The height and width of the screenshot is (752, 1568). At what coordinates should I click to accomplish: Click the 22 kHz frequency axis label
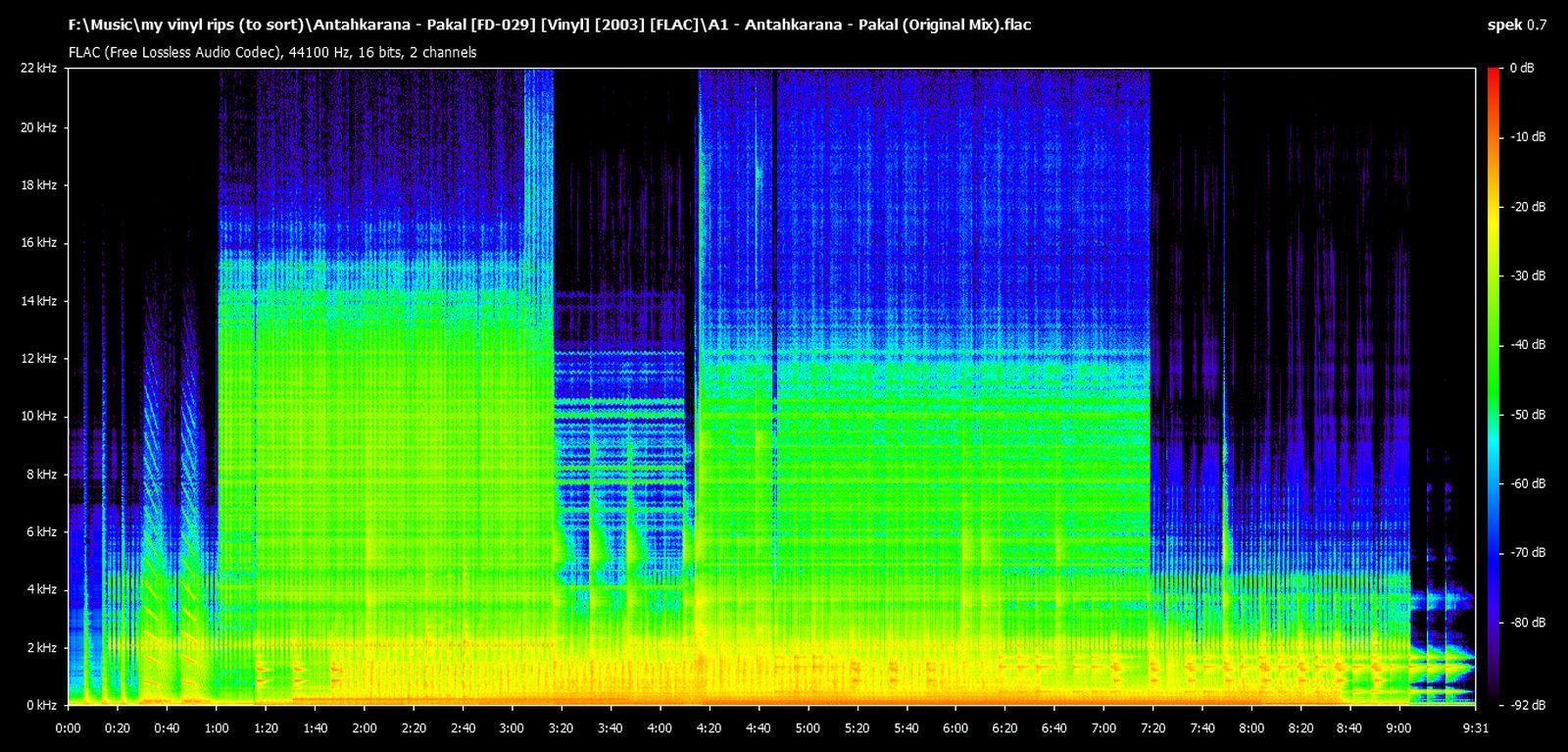click(x=37, y=69)
